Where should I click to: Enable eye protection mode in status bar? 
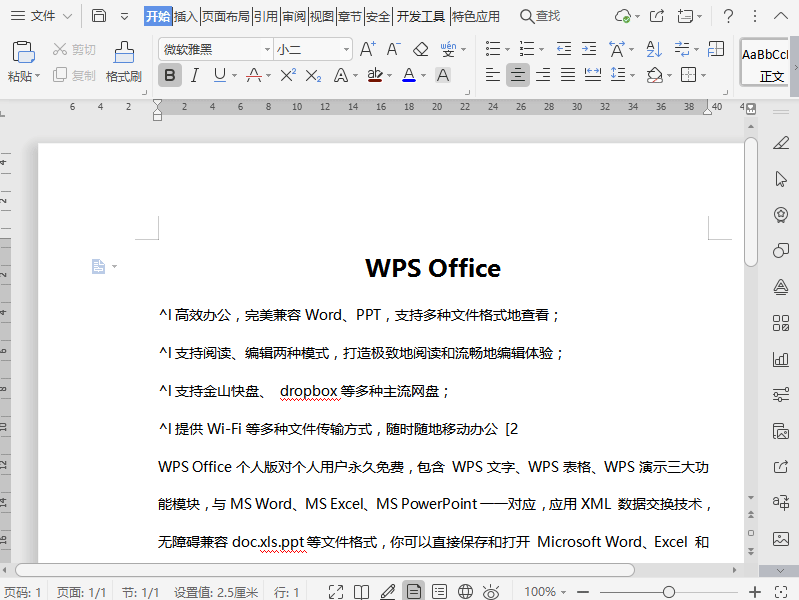pos(491,592)
